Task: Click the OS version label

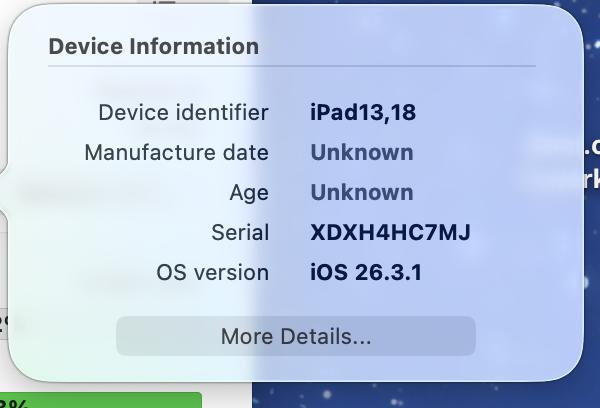Action: pos(213,273)
